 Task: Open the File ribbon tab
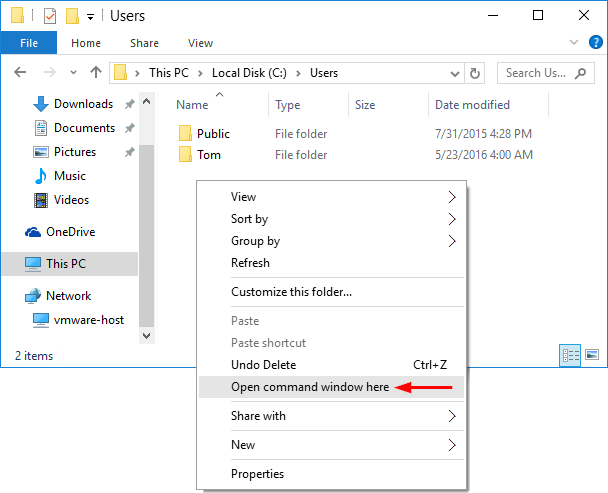point(29,43)
